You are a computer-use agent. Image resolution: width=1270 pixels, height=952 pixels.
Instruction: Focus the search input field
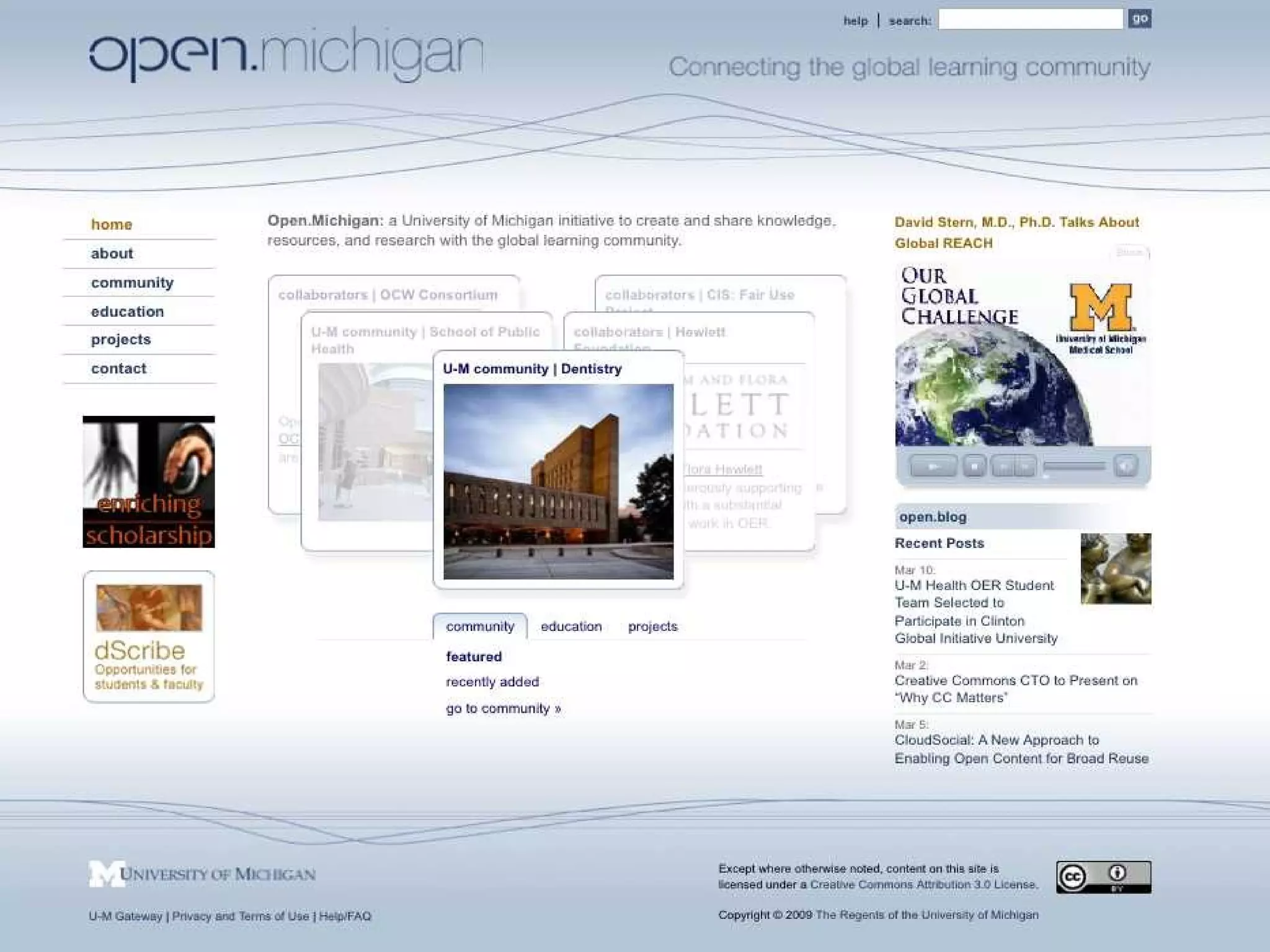click(x=1030, y=19)
